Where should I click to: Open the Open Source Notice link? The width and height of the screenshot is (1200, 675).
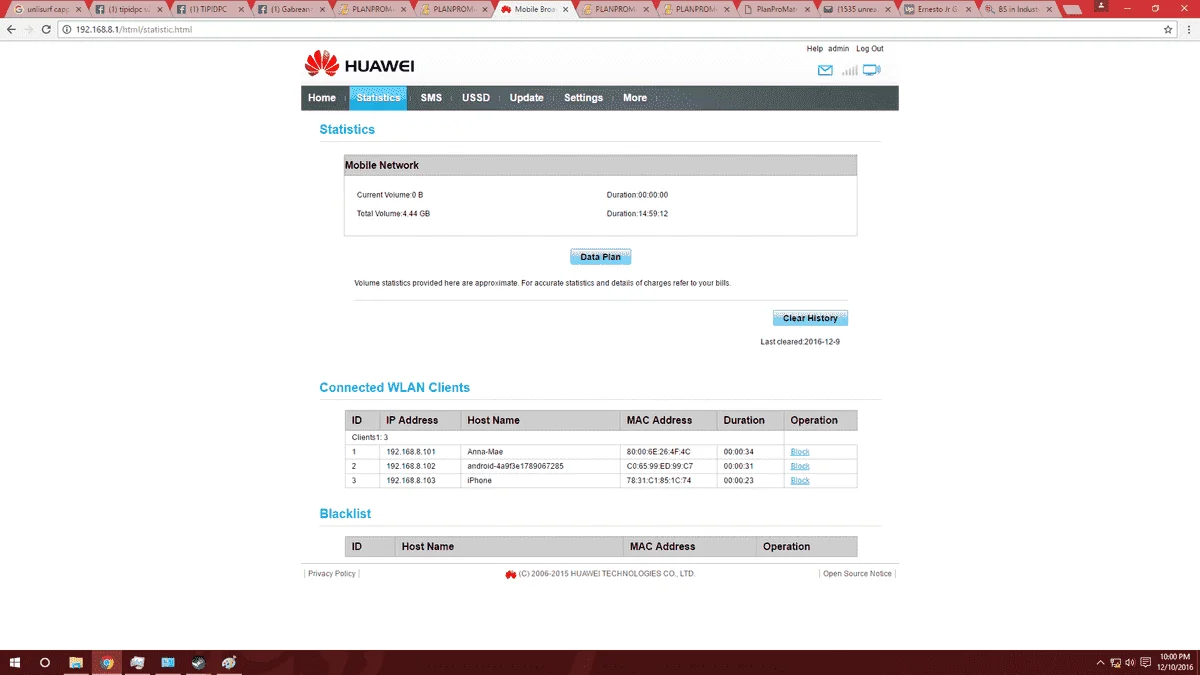(857, 574)
